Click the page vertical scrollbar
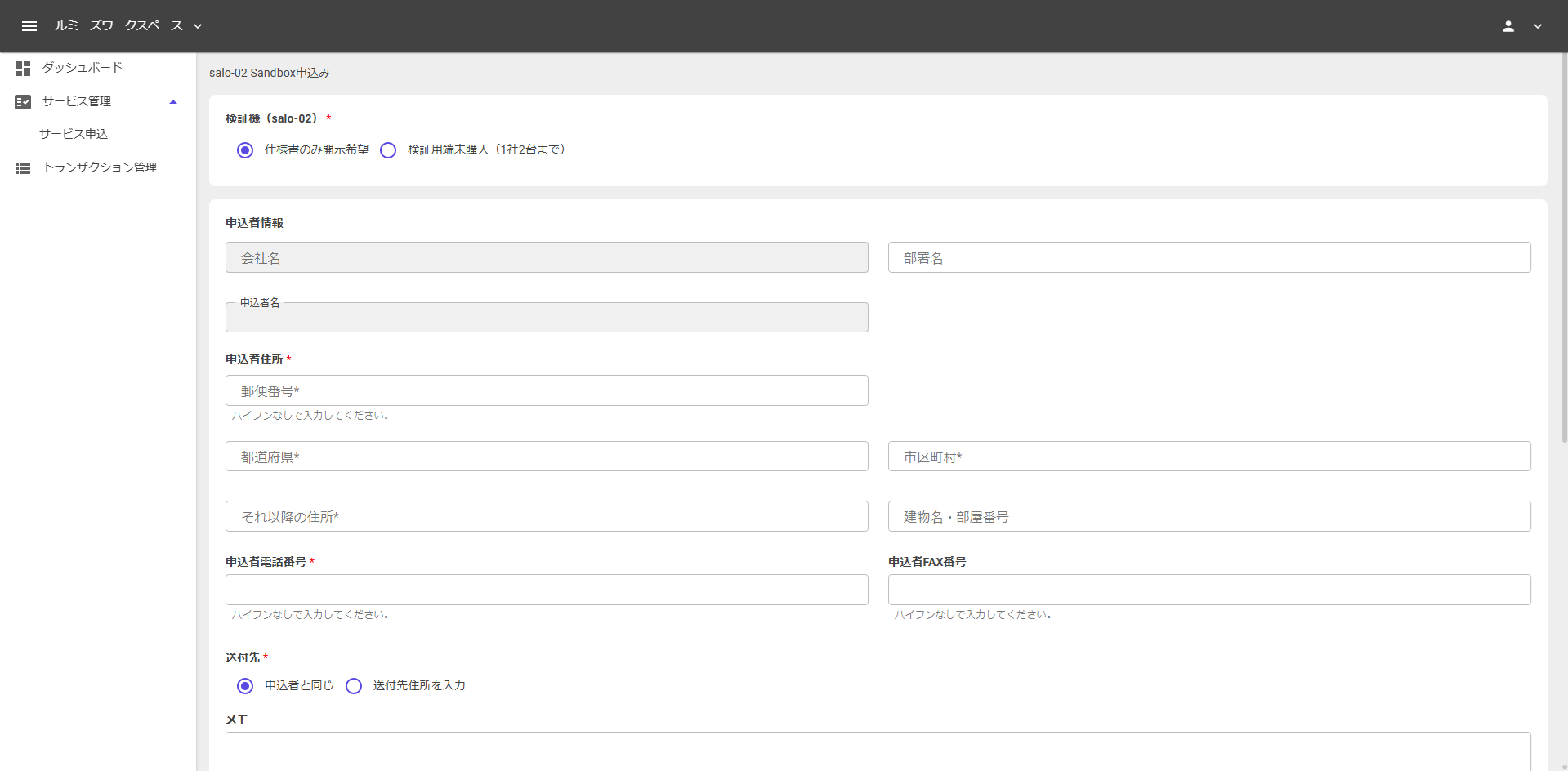The height and width of the screenshot is (771, 1568). click(1564, 245)
